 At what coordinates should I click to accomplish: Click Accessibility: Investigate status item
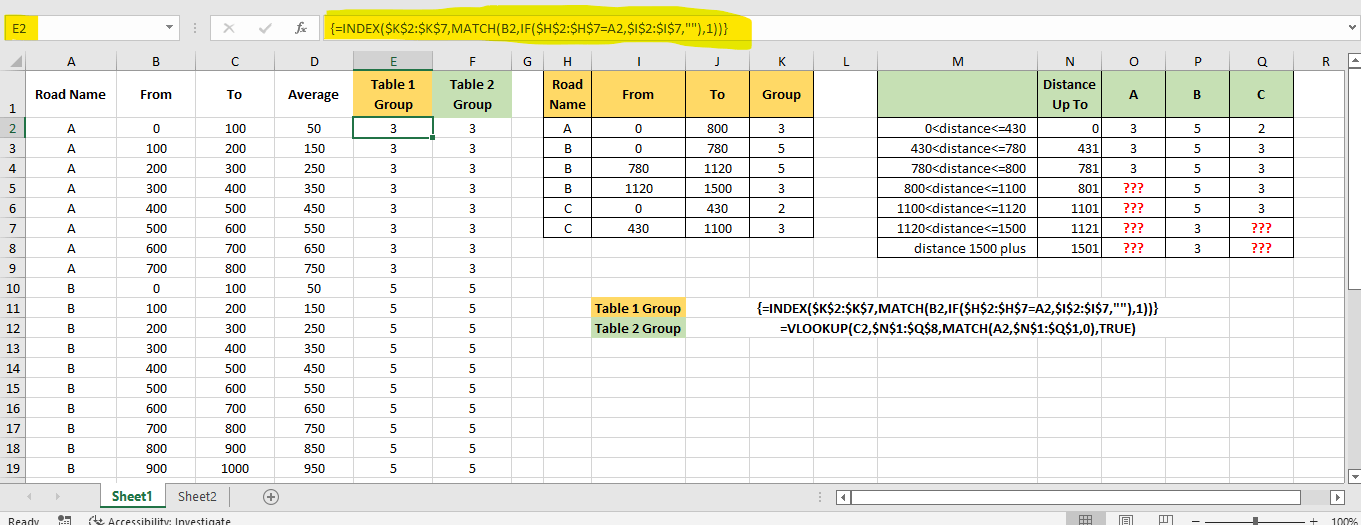[x=160, y=521]
